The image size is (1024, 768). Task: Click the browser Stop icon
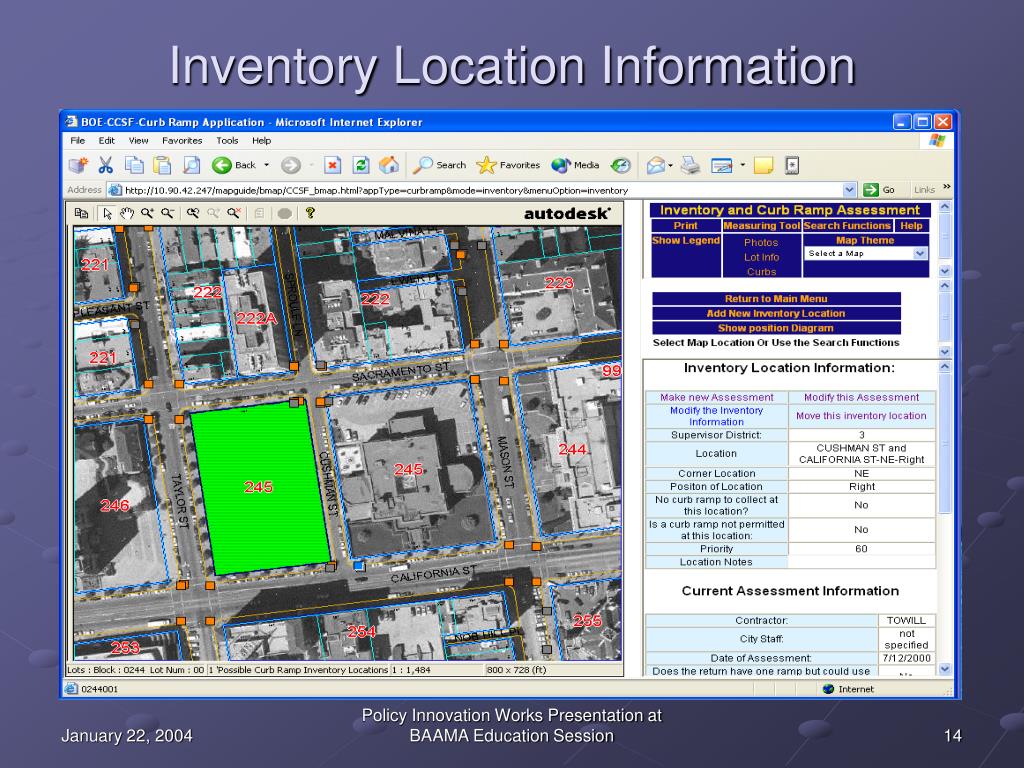pos(332,165)
